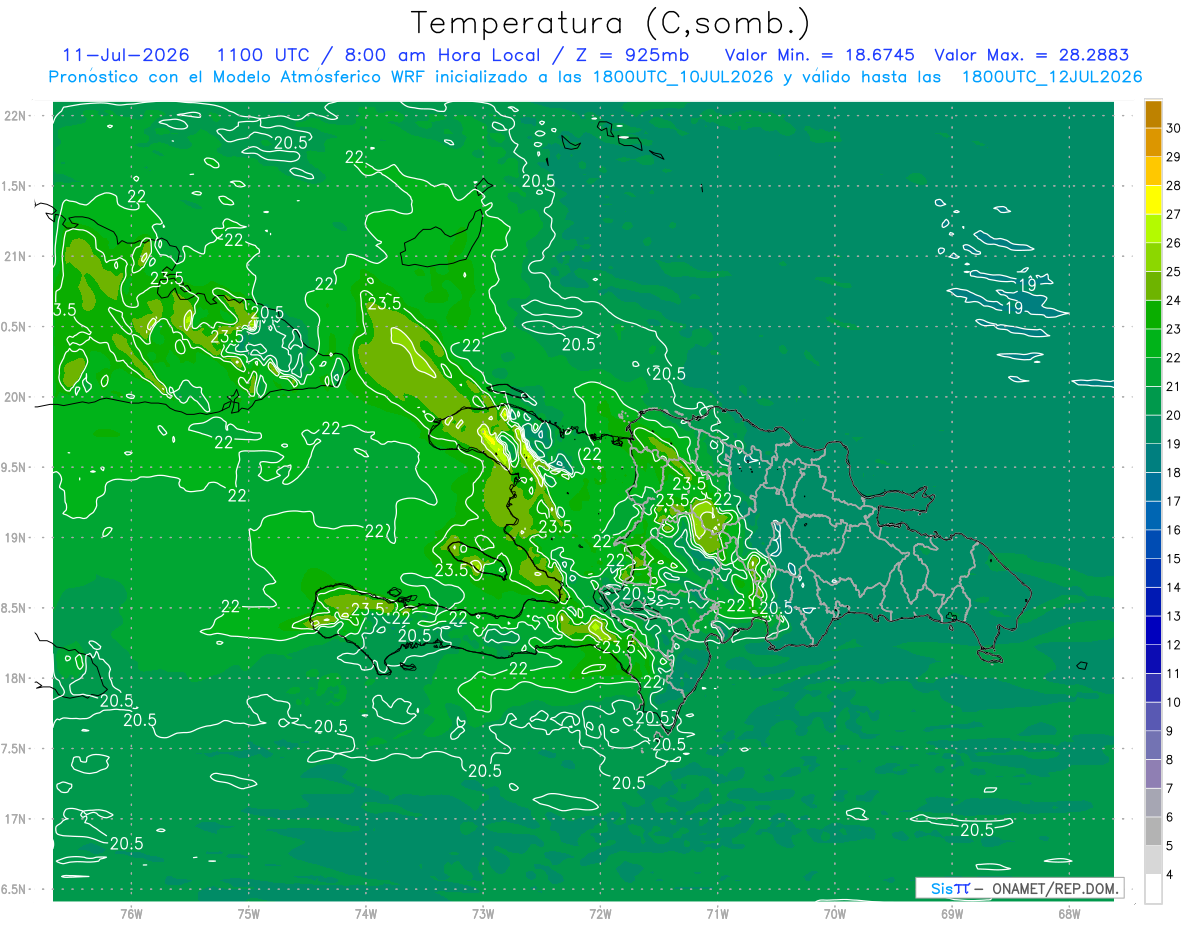Click the 75W longitude axis label
1200x927 pixels.
point(249,912)
